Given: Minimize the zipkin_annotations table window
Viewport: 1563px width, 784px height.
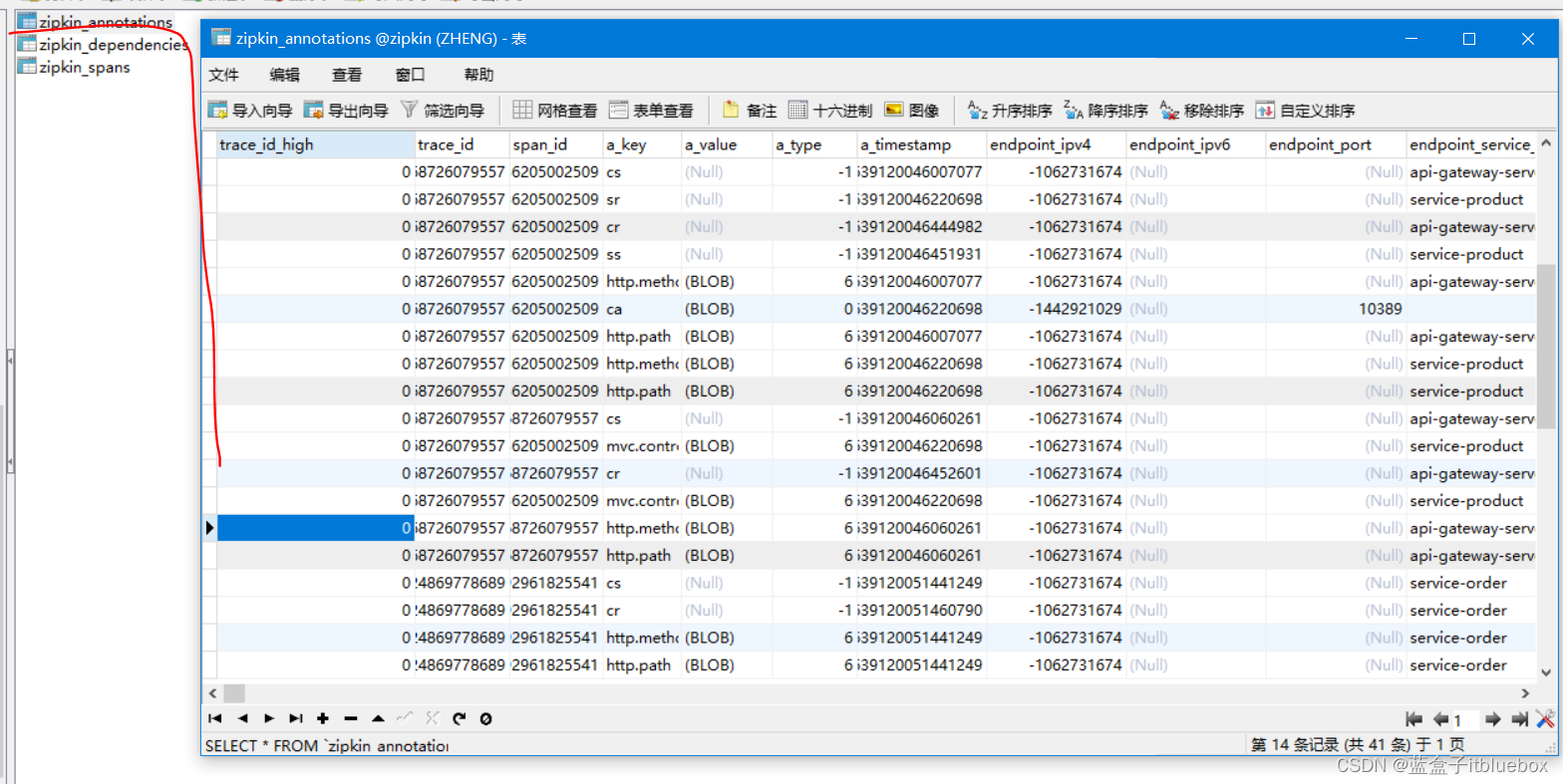Looking at the screenshot, I should click(1411, 39).
